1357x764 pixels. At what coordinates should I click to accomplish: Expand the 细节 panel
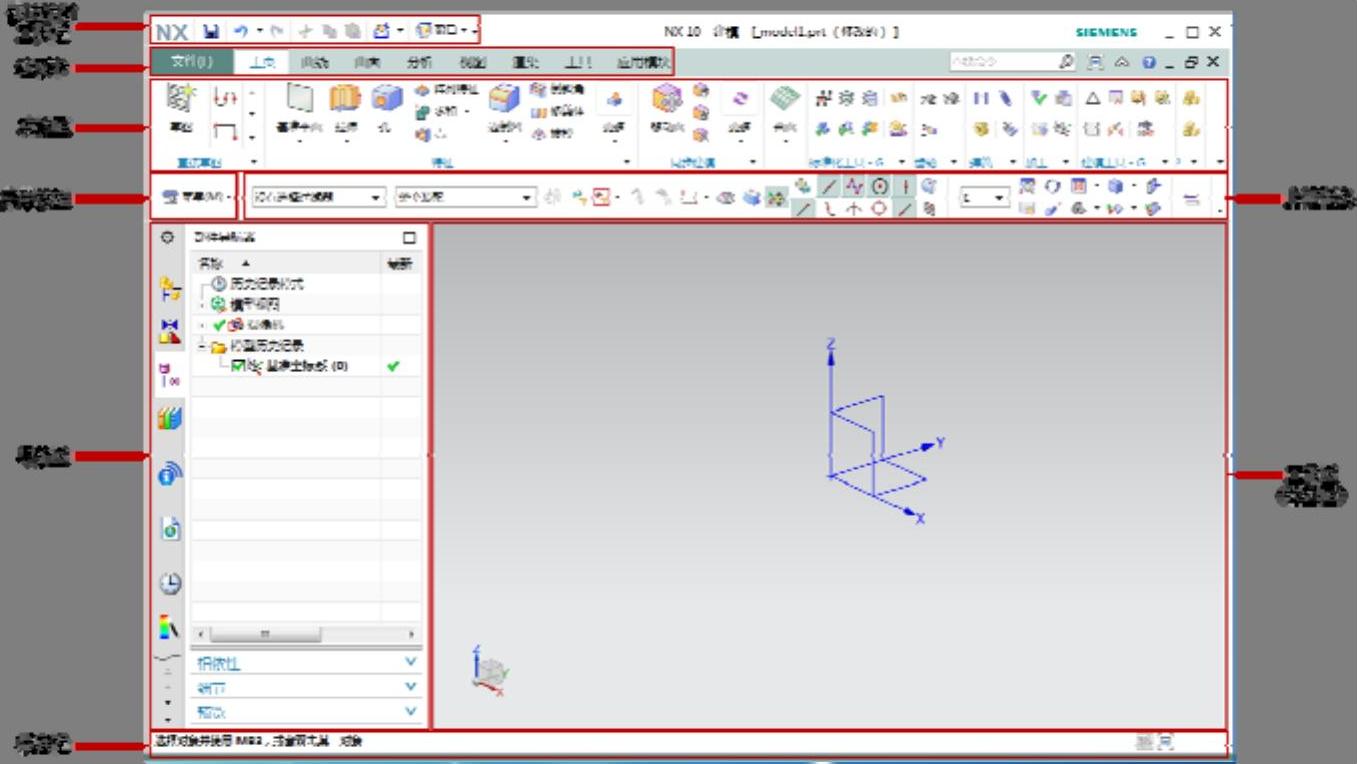[x=306, y=687]
